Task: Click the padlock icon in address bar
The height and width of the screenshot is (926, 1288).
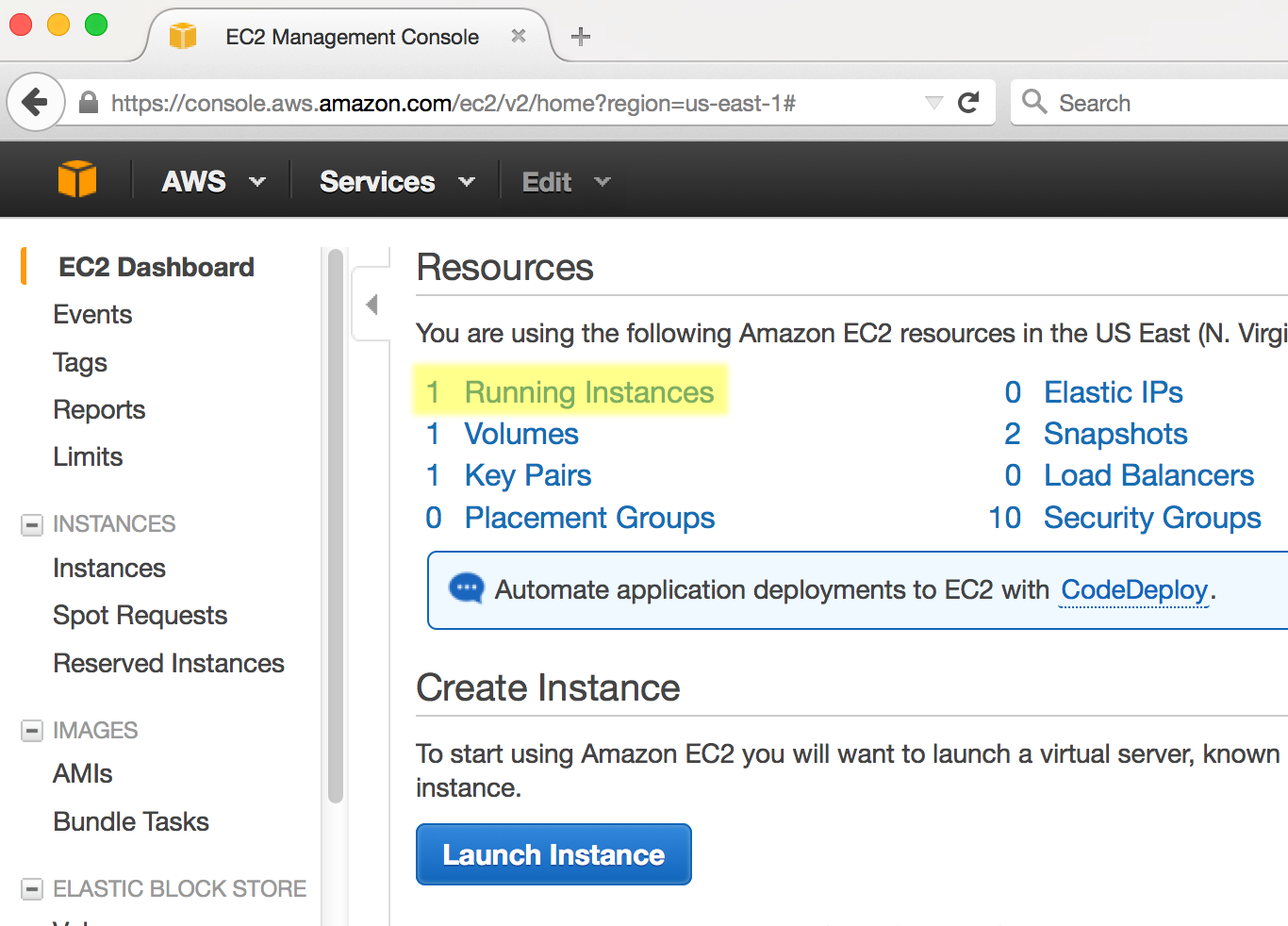Action: coord(88,103)
